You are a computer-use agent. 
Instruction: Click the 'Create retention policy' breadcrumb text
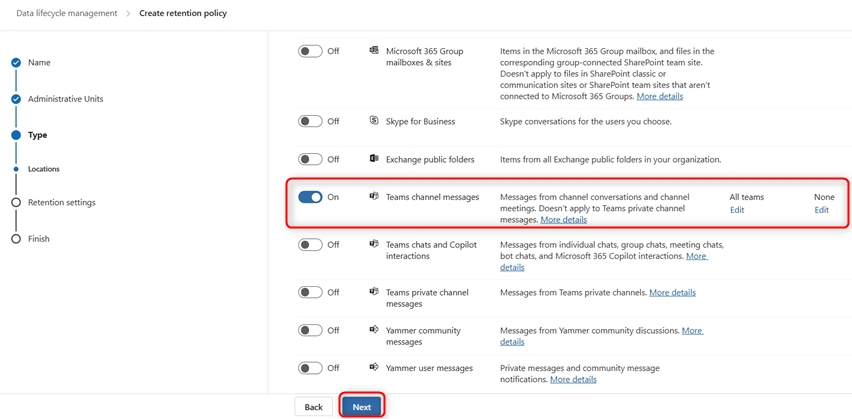pyautogui.click(x=183, y=13)
